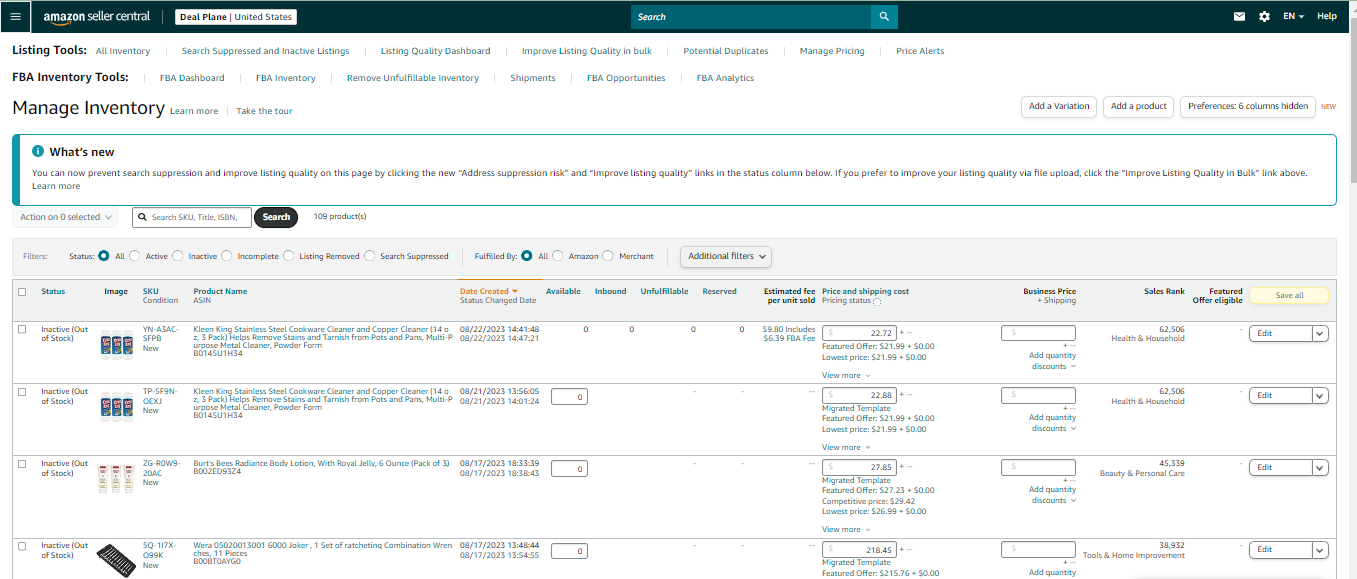Screen dimensions: 1357x579
Task: Open Shipments
Action: tap(532, 78)
